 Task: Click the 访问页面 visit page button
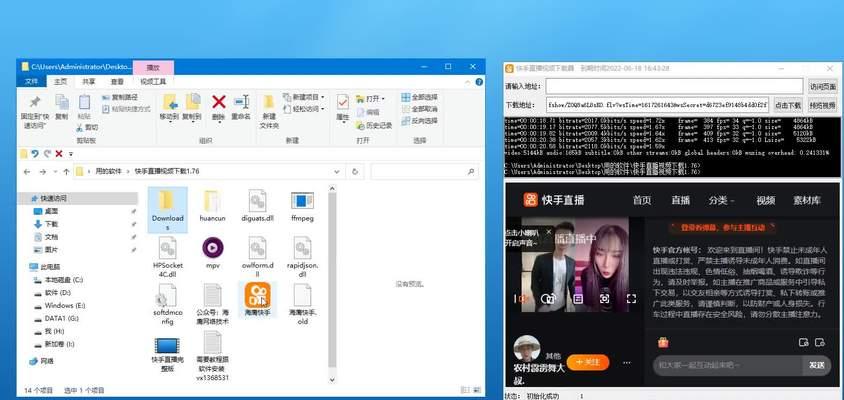pyautogui.click(x=822, y=86)
